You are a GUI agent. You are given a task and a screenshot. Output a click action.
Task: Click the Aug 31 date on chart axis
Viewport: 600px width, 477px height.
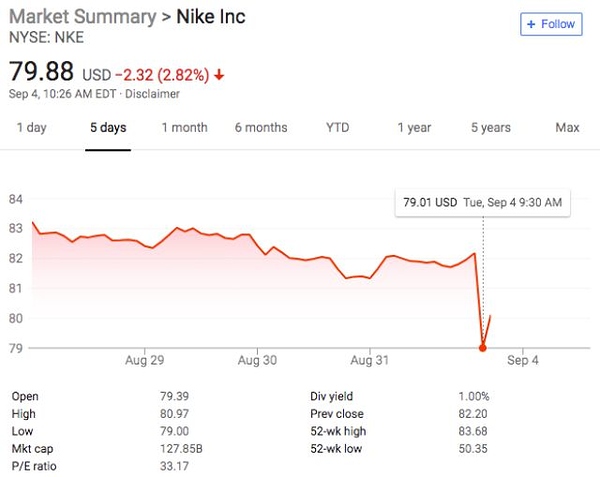point(370,359)
